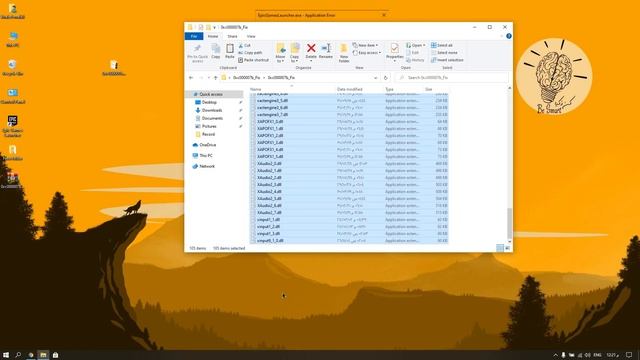The height and width of the screenshot is (360, 640).
Task: Open Customize Quick Access Toolbar dropdown in title bar
Action: (214, 27)
